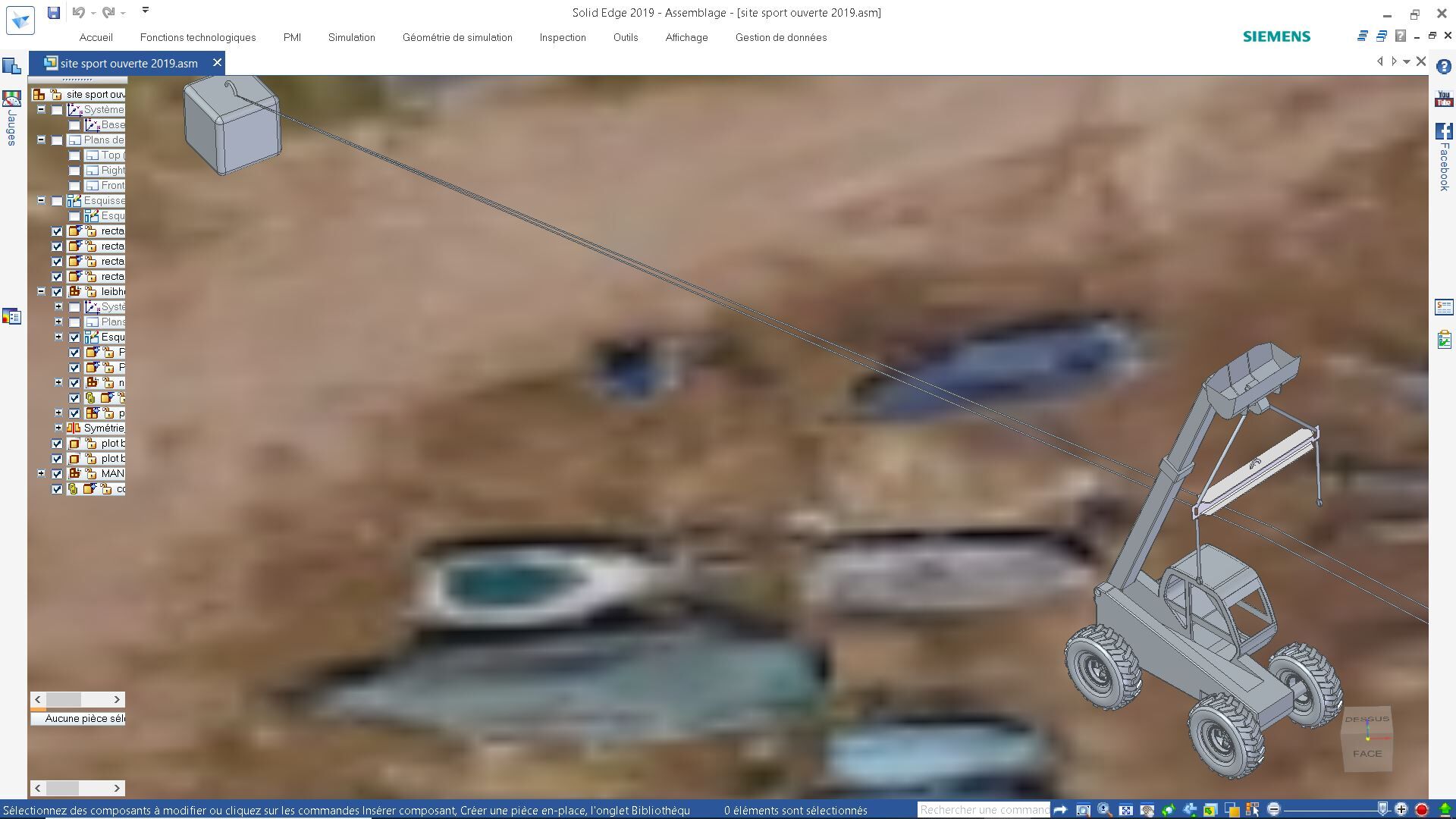
Task: Open the Accueil ribbon tab
Action: [96, 37]
